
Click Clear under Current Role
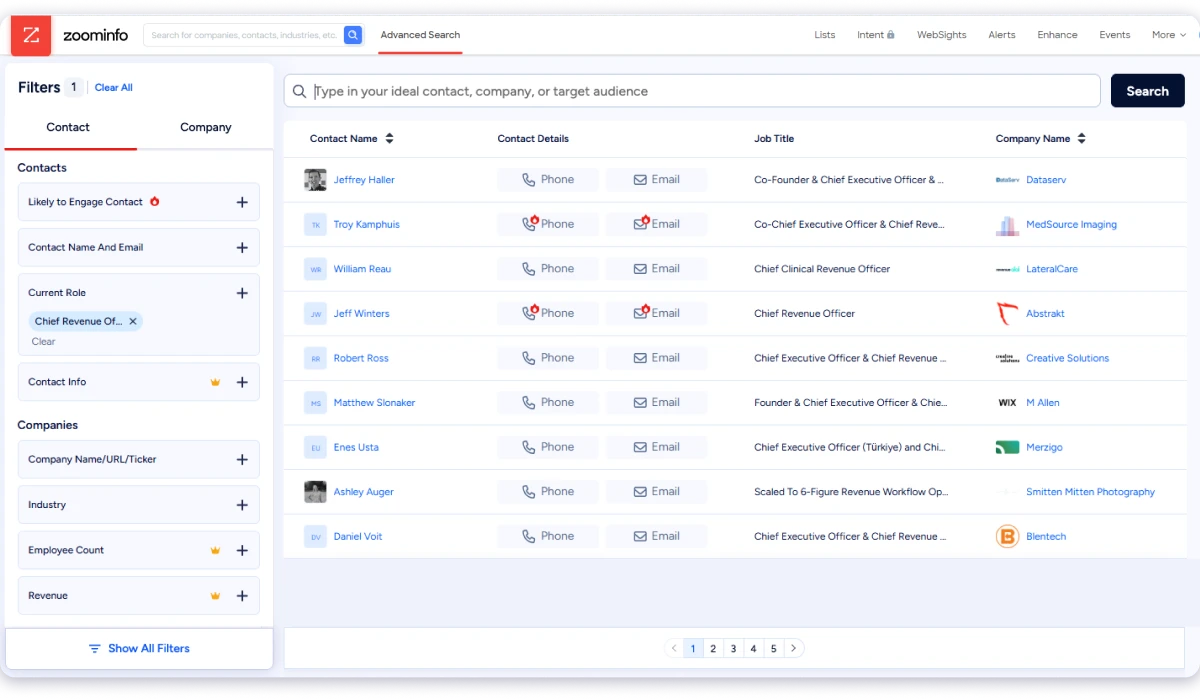click(43, 341)
